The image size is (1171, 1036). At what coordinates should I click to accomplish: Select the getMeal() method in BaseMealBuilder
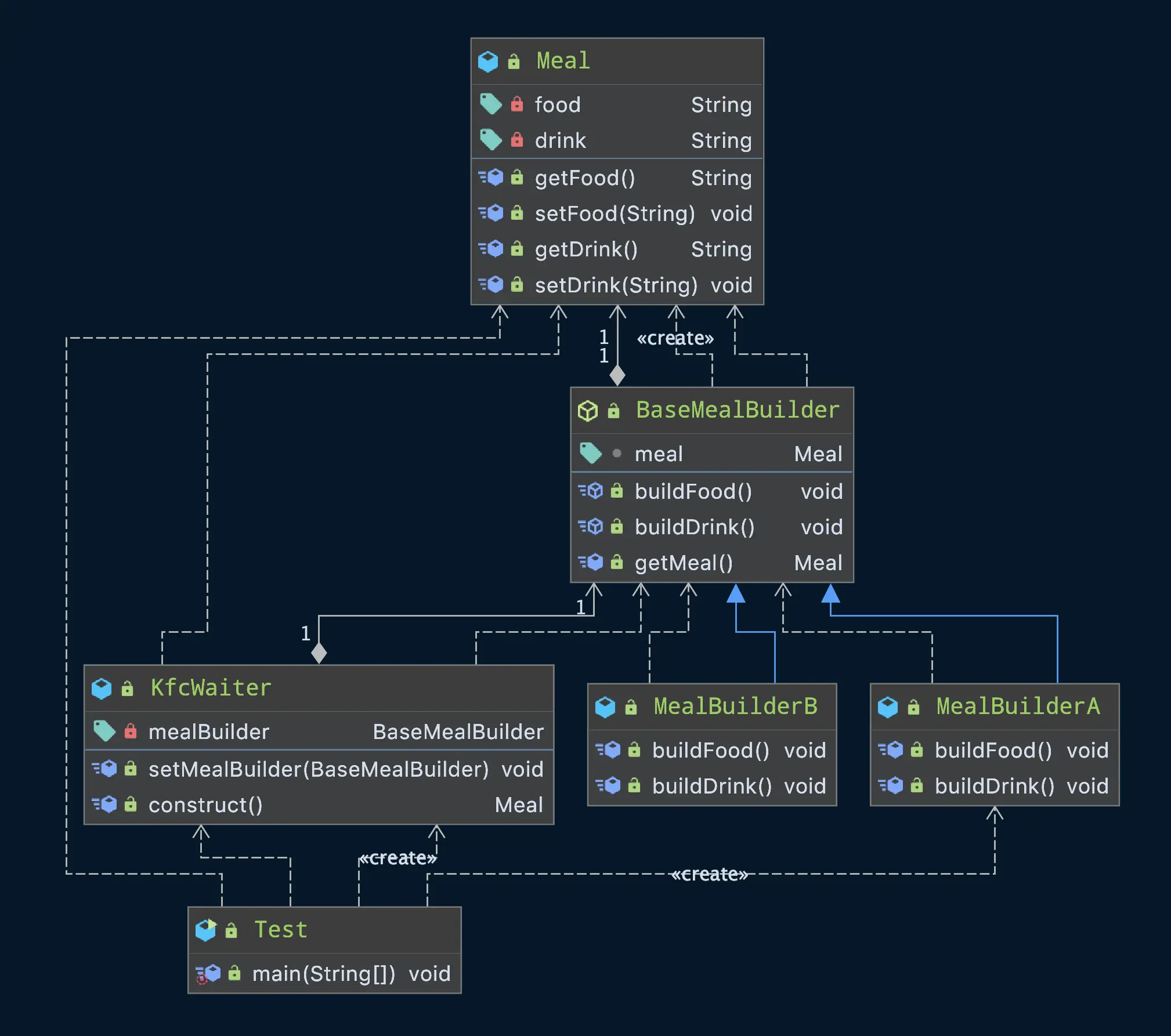[x=684, y=563]
